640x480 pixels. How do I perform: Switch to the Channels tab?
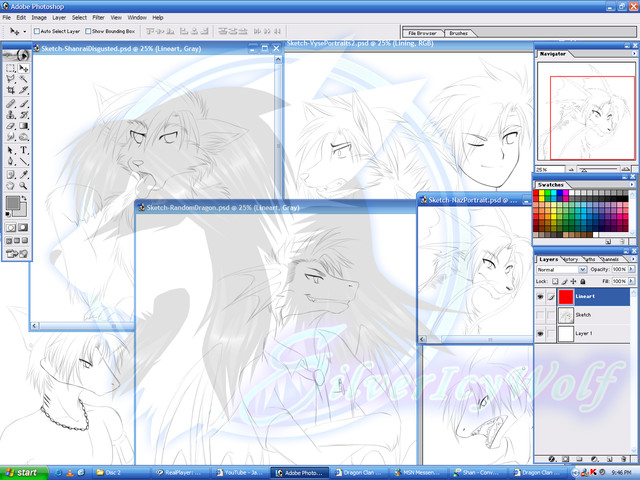610,259
